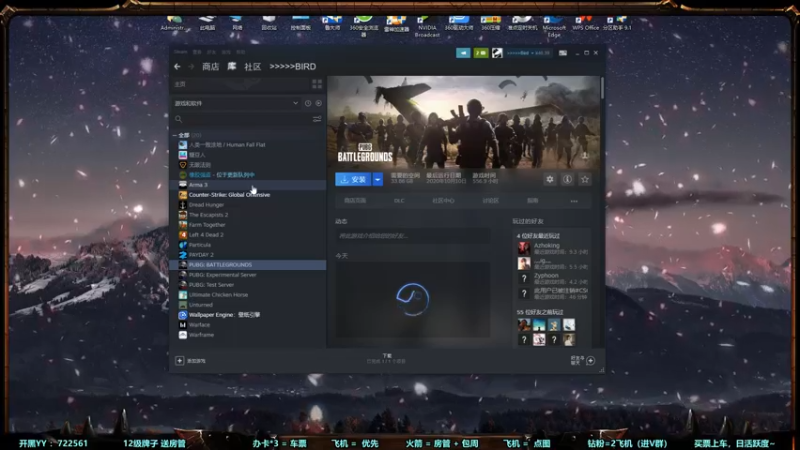Select PAYDAY 2 in the library

pos(248,255)
